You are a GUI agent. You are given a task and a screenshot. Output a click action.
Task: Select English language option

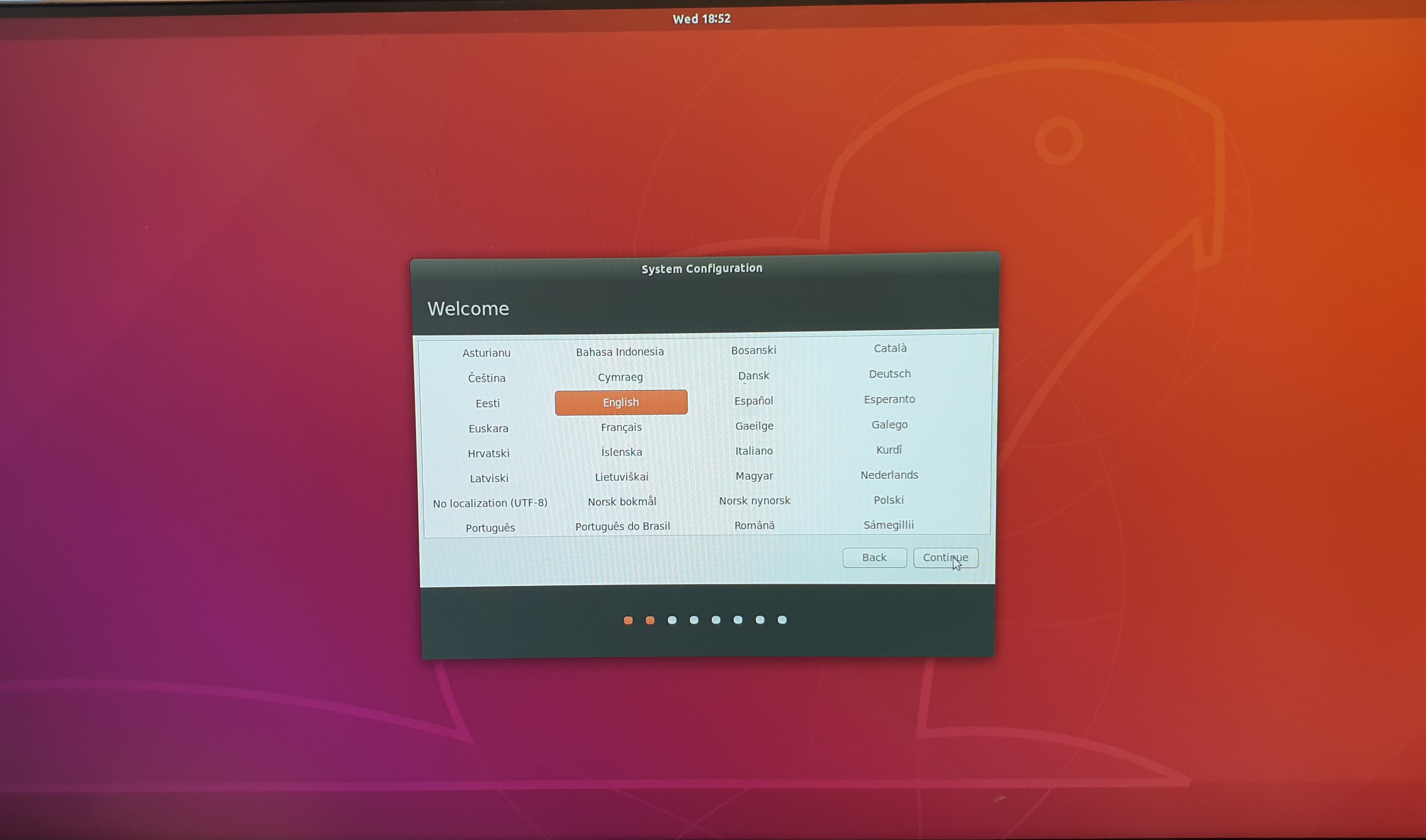coord(621,402)
